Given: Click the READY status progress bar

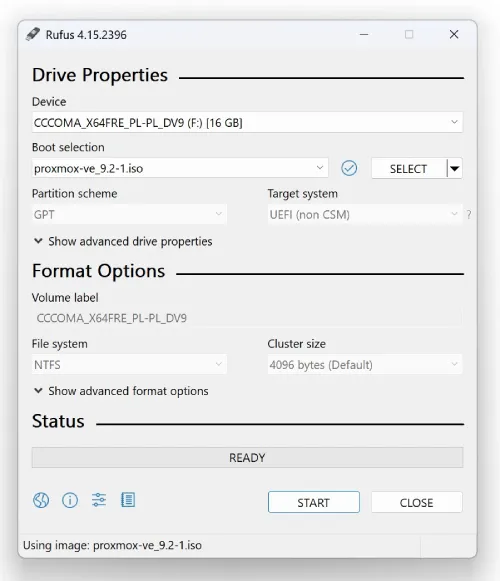Looking at the screenshot, I should pos(247,458).
